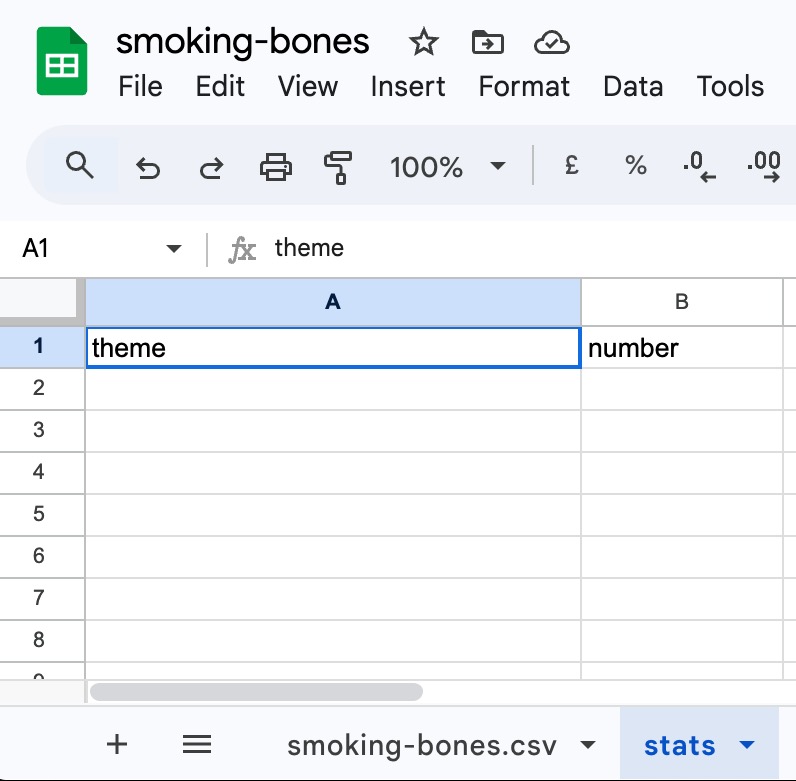This screenshot has width=796, height=781.
Task: Add a new sheet with plus button
Action: point(117,744)
